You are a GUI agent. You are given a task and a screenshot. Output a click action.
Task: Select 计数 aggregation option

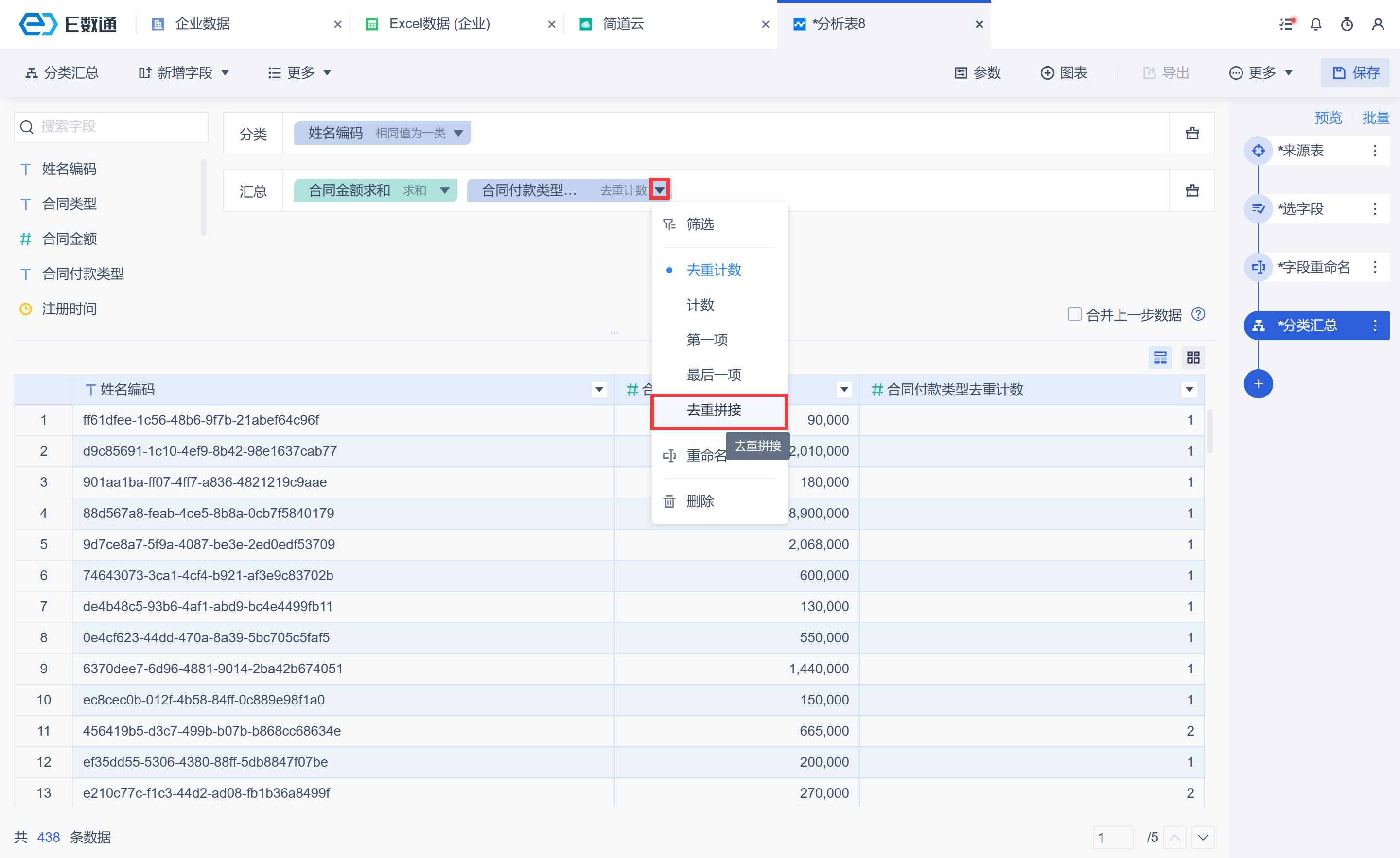point(700,305)
